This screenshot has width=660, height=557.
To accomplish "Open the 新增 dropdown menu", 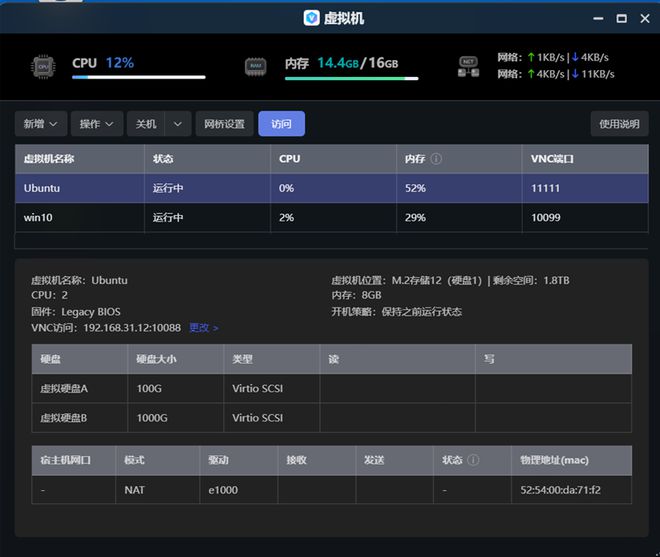I will [x=41, y=124].
